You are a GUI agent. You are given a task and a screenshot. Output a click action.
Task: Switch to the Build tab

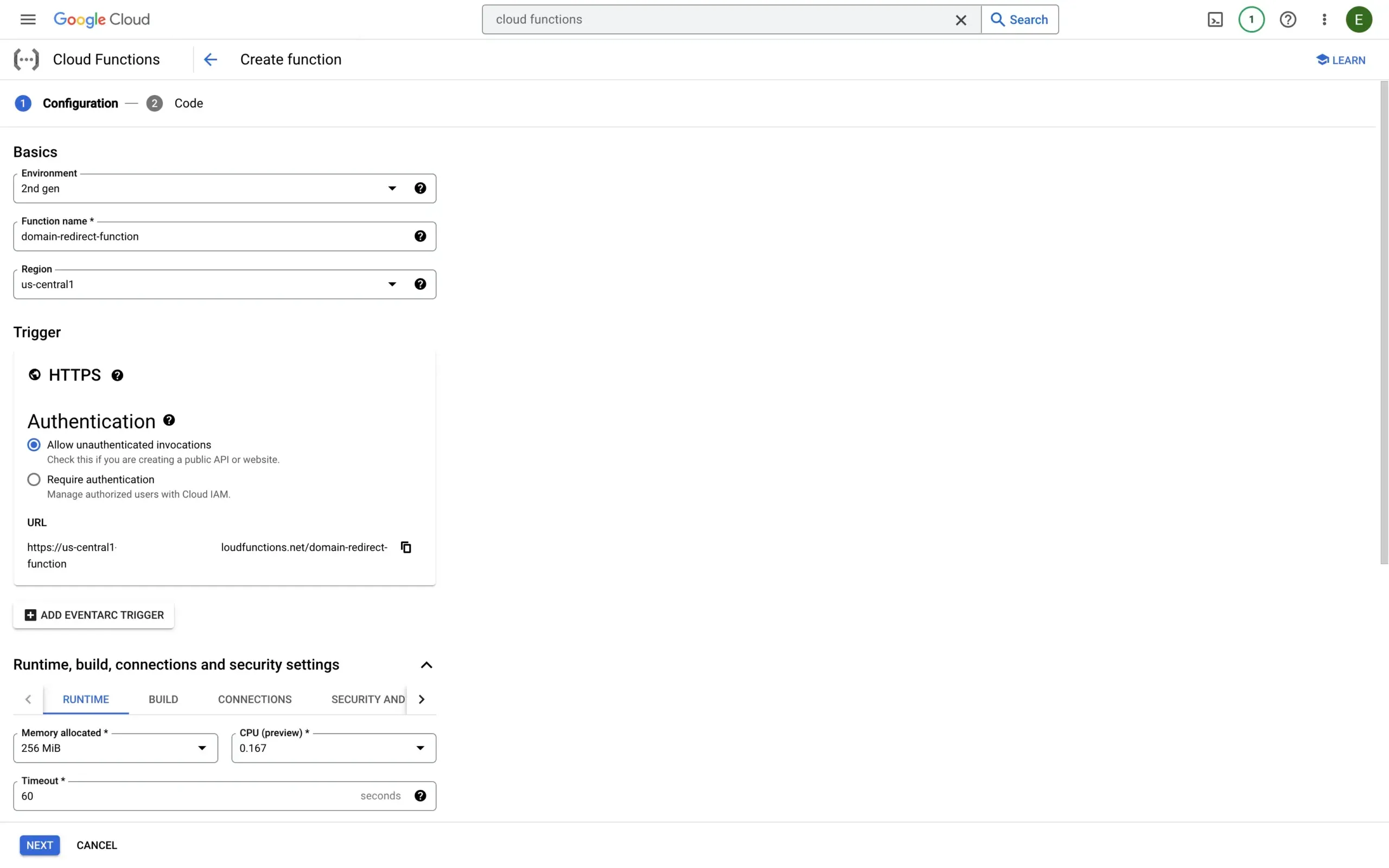tap(162, 699)
